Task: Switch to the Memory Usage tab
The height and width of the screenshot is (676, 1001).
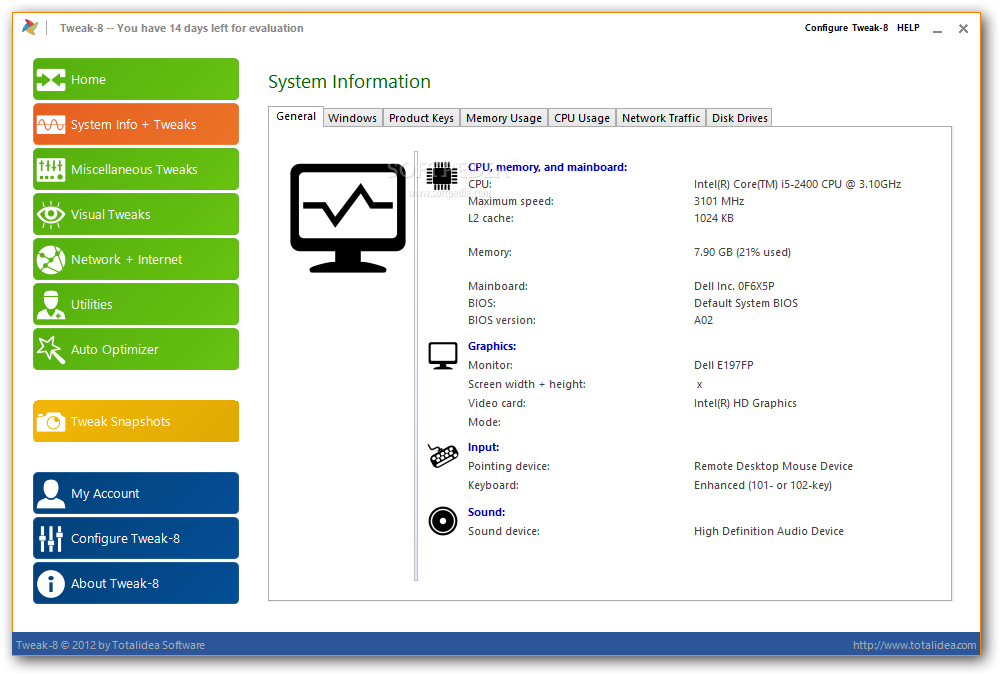Action: coord(504,118)
